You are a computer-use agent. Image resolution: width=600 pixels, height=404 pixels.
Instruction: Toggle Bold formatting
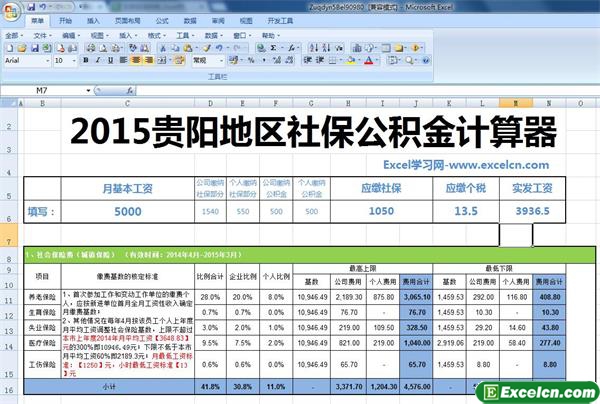[x=86, y=60]
